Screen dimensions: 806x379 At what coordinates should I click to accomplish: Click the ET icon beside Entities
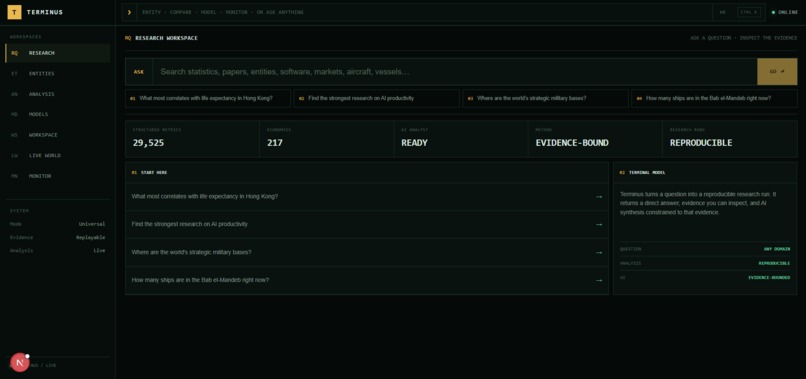click(14, 74)
